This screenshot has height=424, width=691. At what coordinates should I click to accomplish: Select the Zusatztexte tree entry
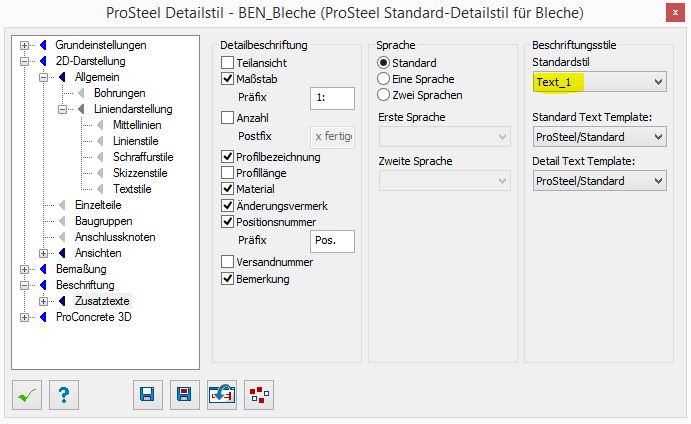click(x=102, y=301)
